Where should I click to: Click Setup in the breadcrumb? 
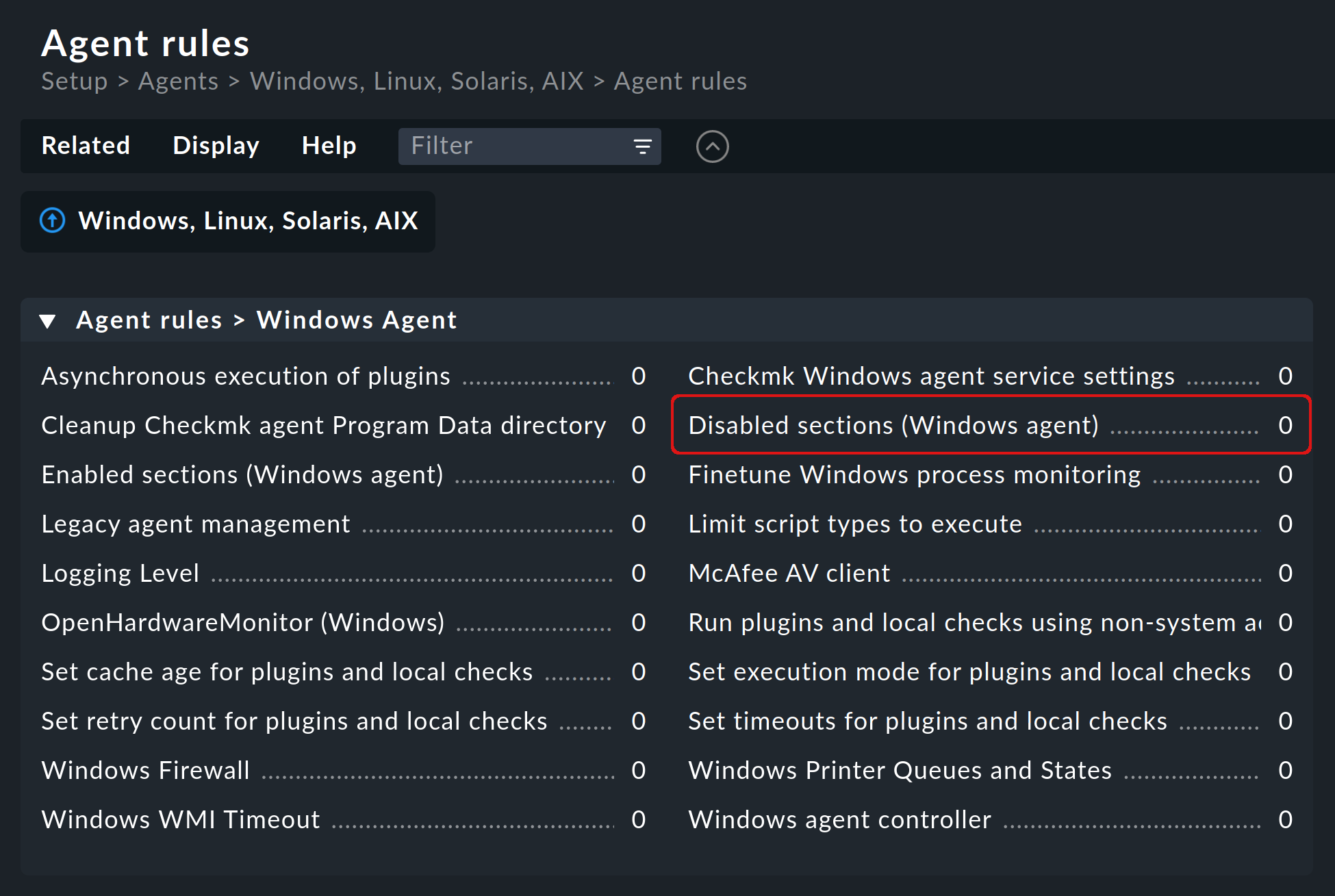75,81
